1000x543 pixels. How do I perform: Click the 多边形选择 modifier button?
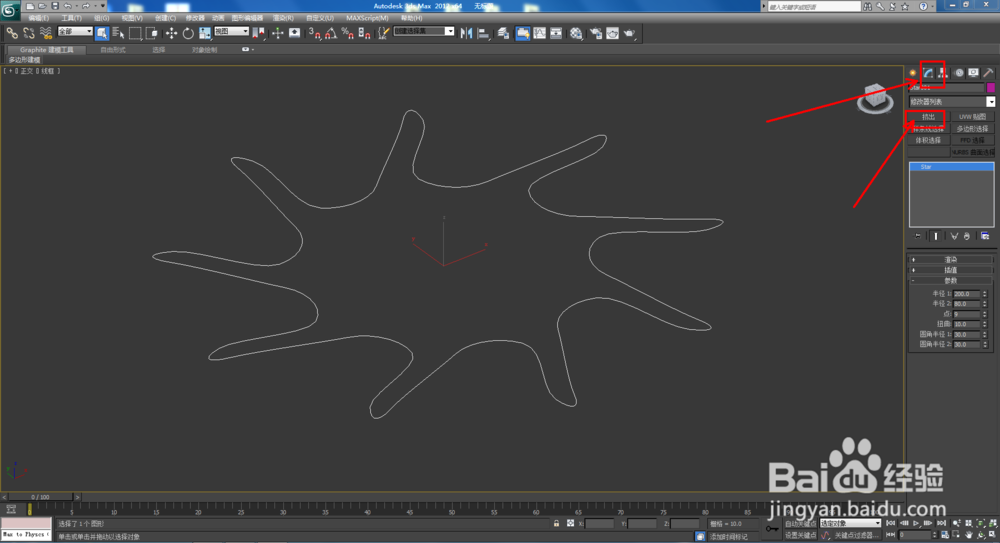pyautogui.click(x=973, y=129)
